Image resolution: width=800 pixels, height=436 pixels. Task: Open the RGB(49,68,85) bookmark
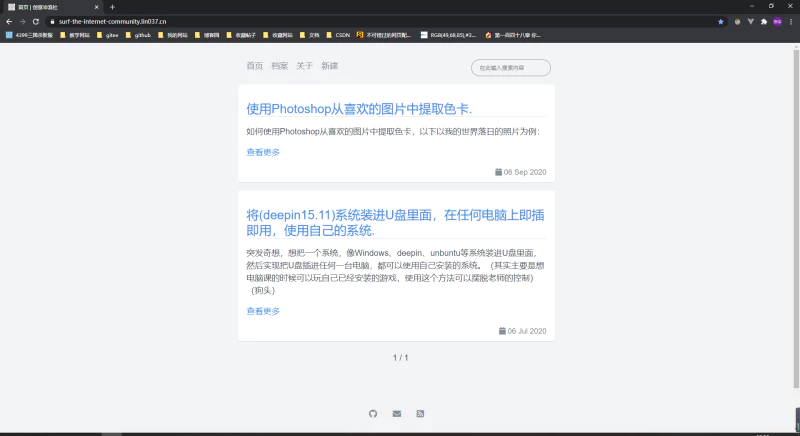[448, 35]
